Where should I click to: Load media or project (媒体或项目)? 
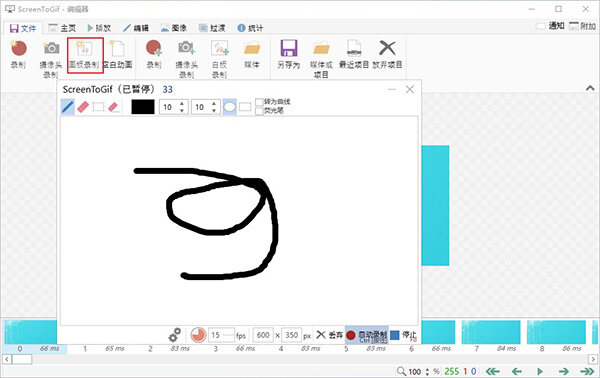click(321, 59)
